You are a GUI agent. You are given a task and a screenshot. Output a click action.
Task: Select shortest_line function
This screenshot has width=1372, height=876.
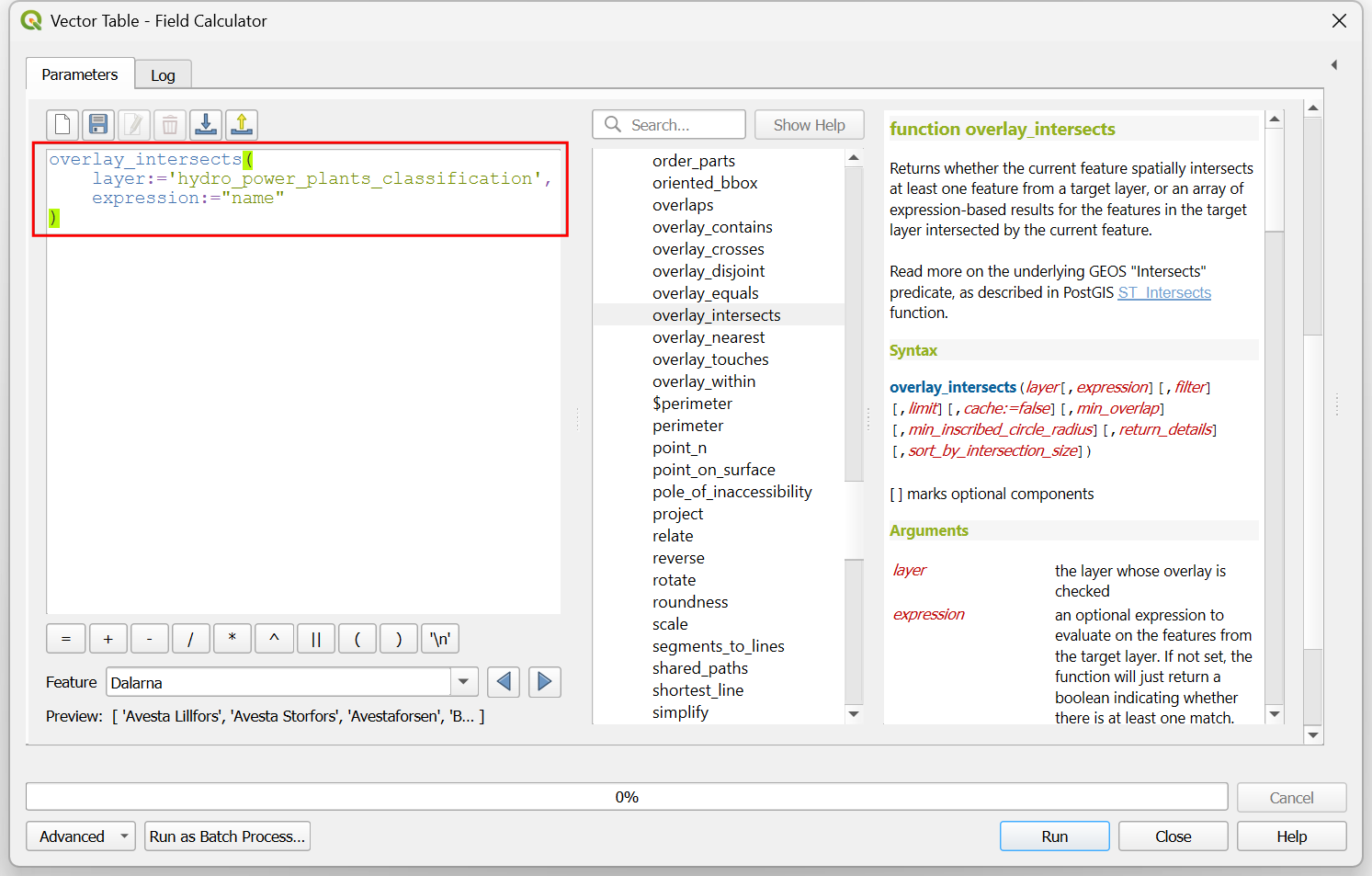click(698, 690)
